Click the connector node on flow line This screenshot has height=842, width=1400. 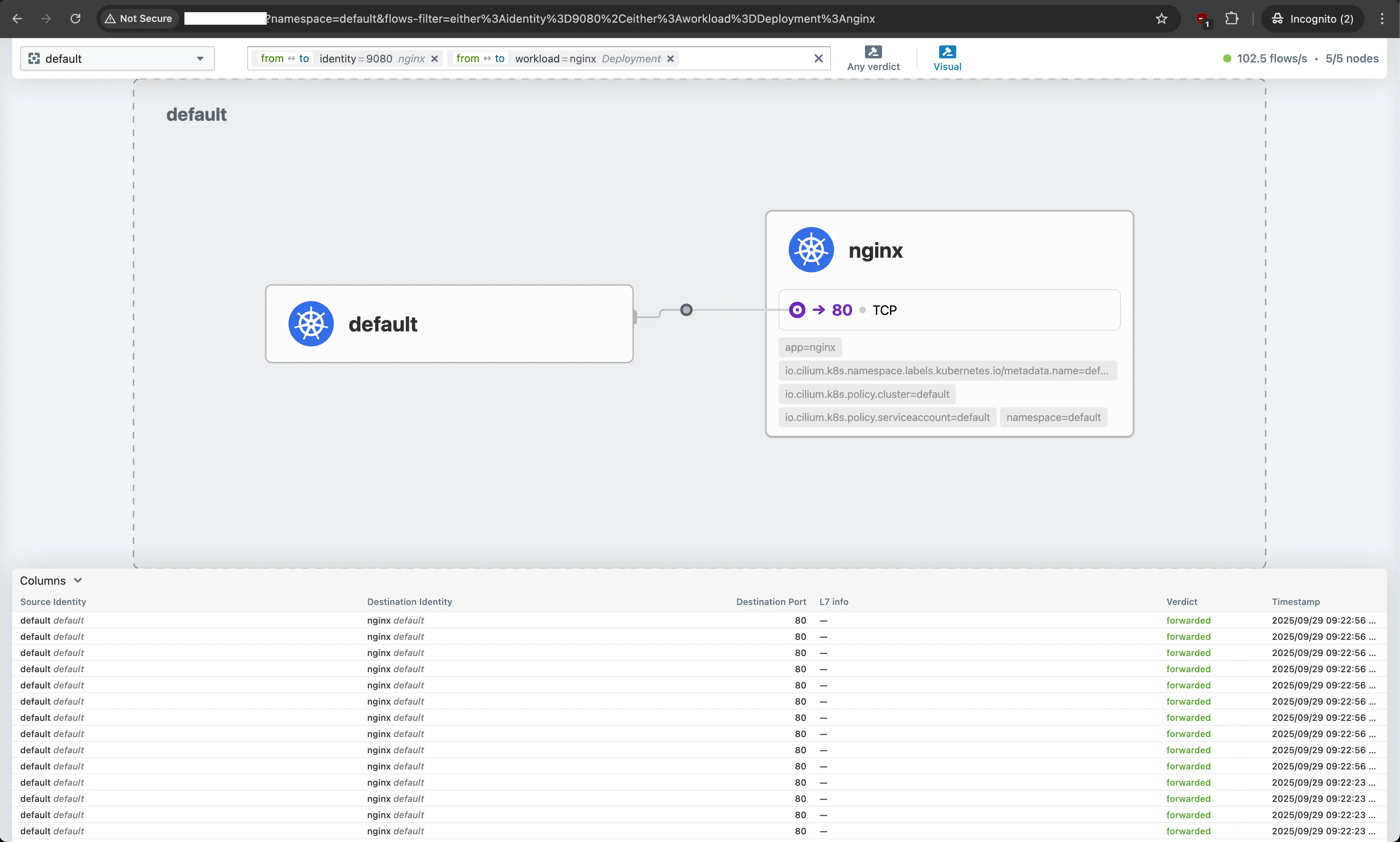pos(686,310)
